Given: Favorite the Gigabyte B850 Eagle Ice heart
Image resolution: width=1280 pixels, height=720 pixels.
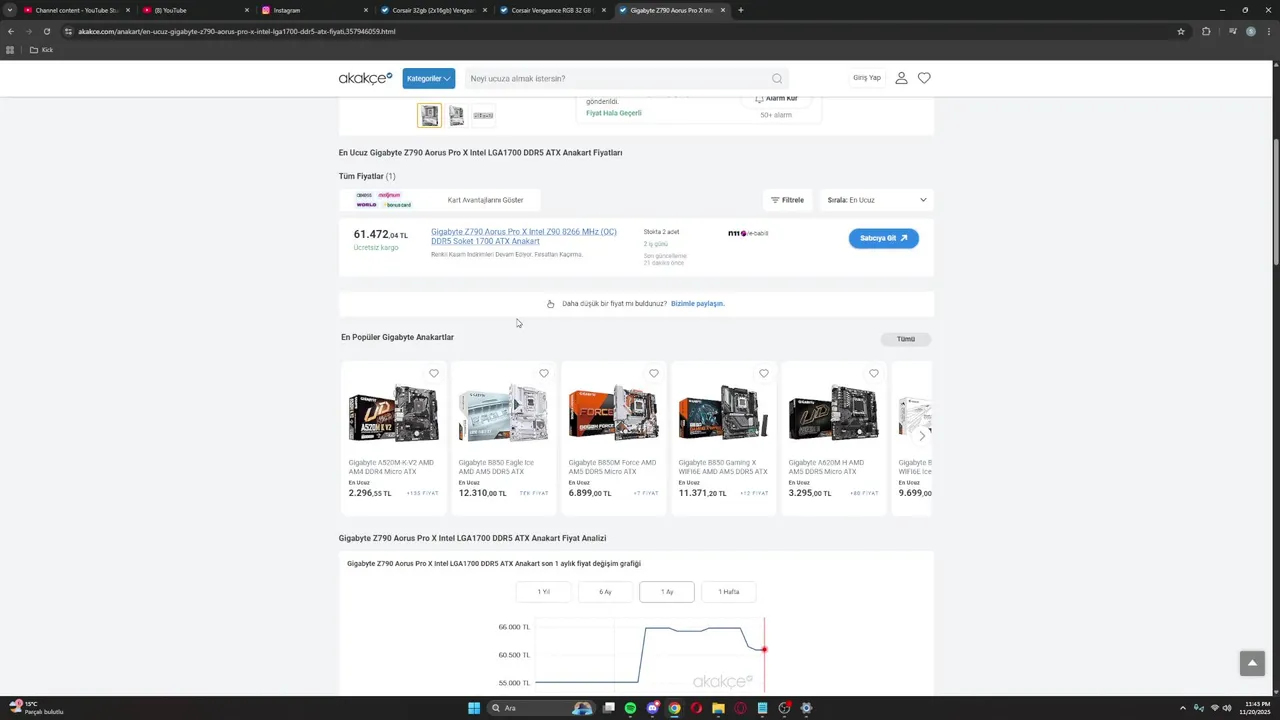Looking at the screenshot, I should [x=544, y=373].
